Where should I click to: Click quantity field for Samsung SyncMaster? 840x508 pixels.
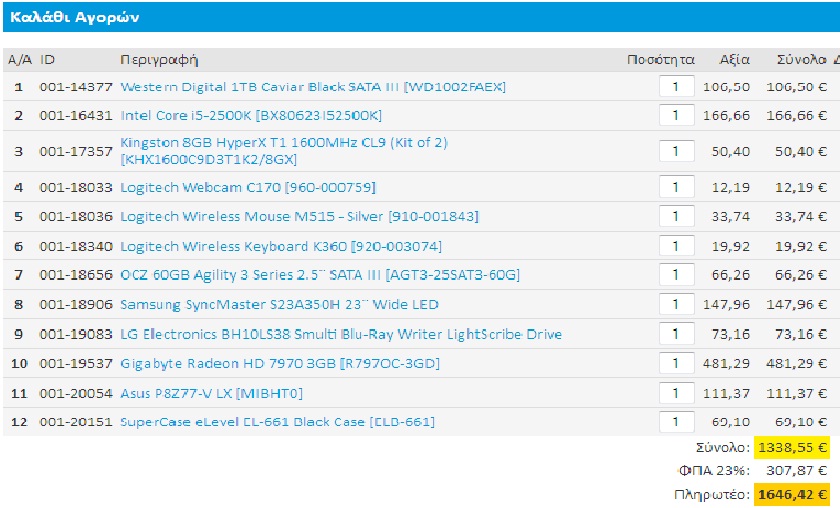(677, 304)
